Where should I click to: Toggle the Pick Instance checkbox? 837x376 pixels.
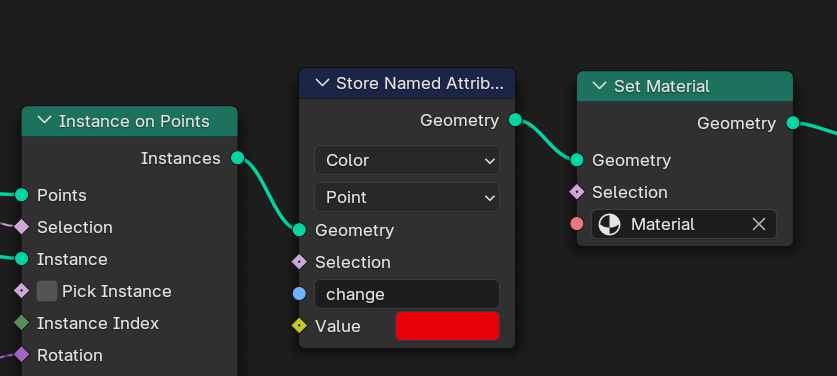(x=47, y=291)
